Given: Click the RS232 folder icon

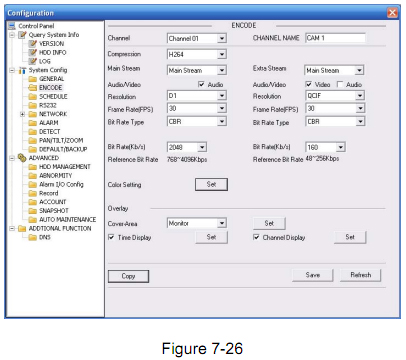Looking at the screenshot, I should point(33,105).
